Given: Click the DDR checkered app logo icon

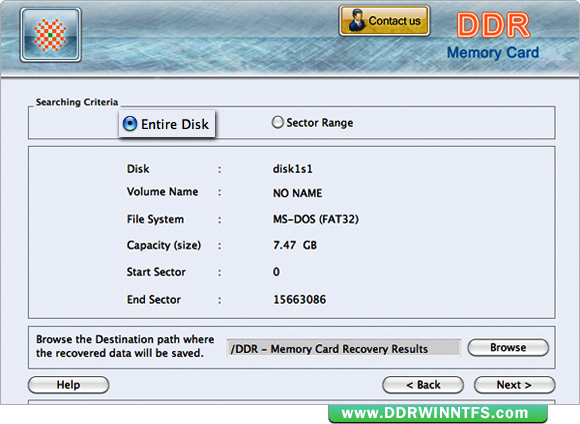Looking at the screenshot, I should (x=51, y=35).
